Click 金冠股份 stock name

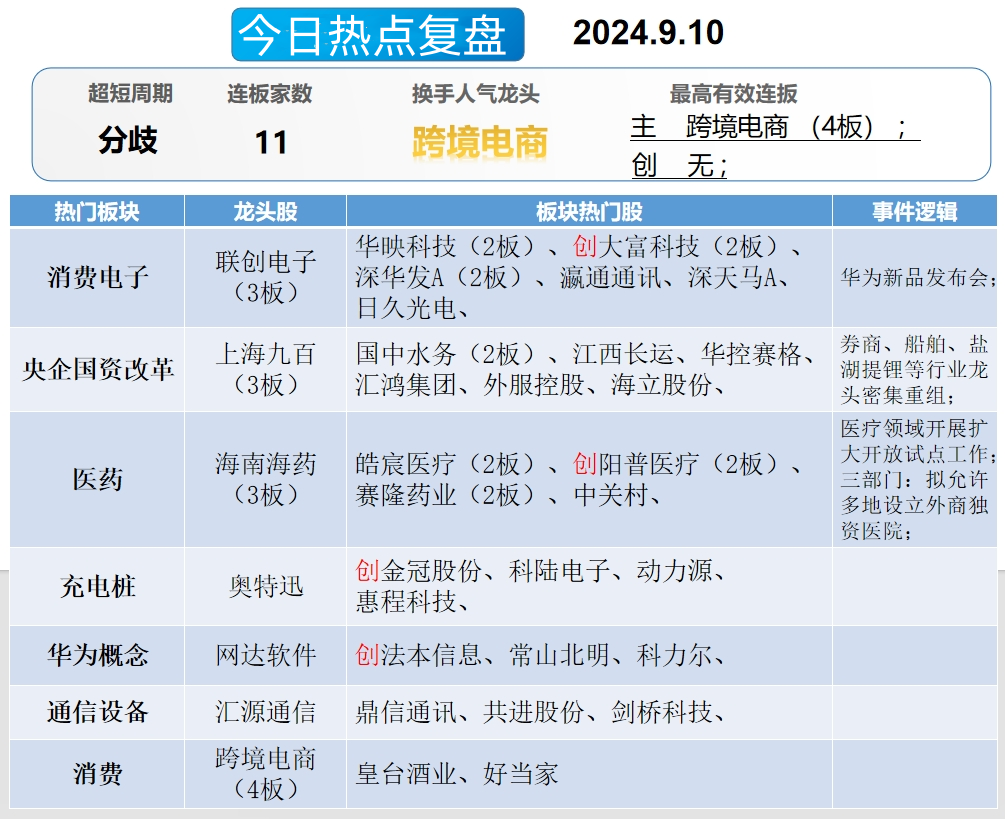tap(431, 571)
